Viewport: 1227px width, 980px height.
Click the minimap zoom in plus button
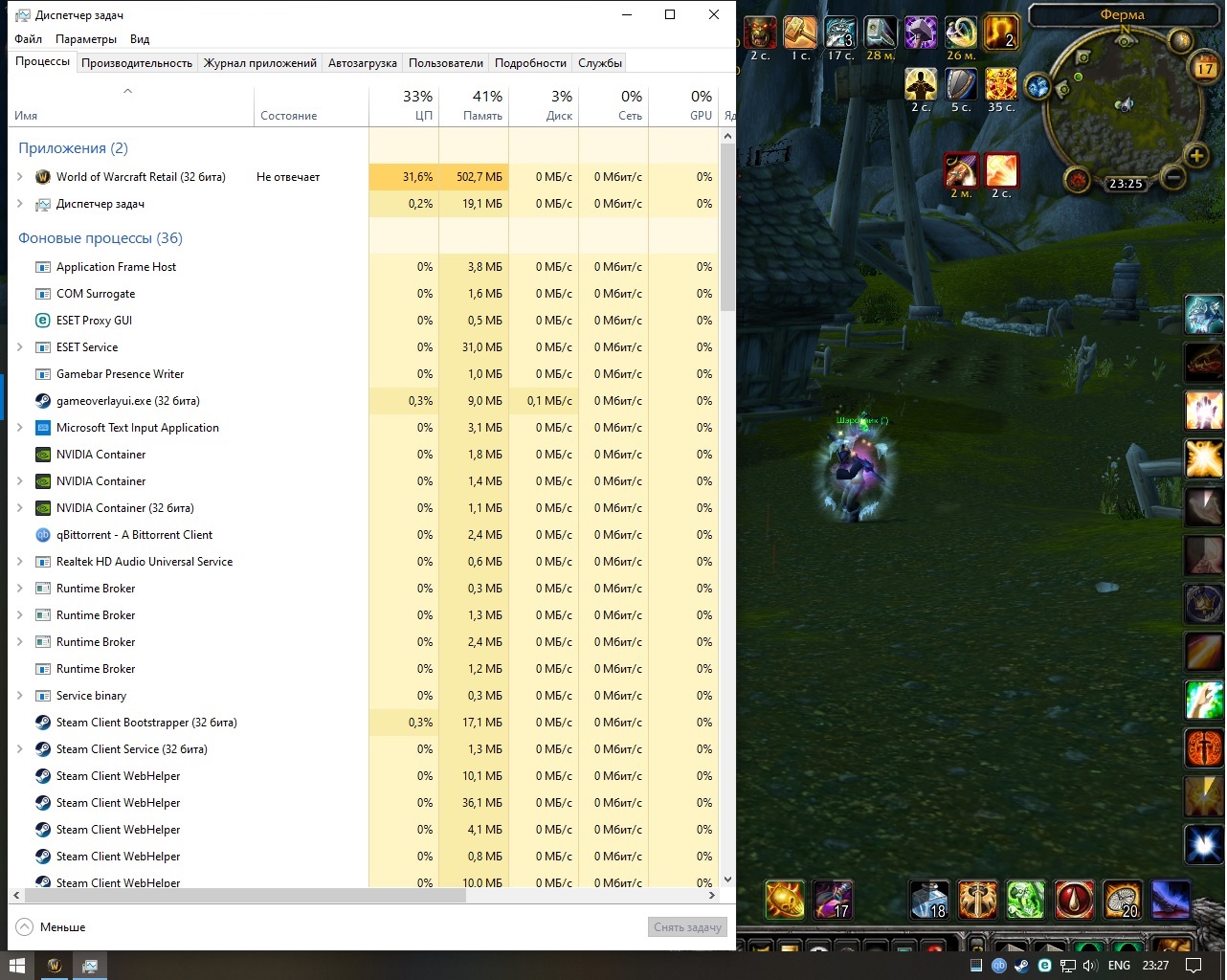1196,155
